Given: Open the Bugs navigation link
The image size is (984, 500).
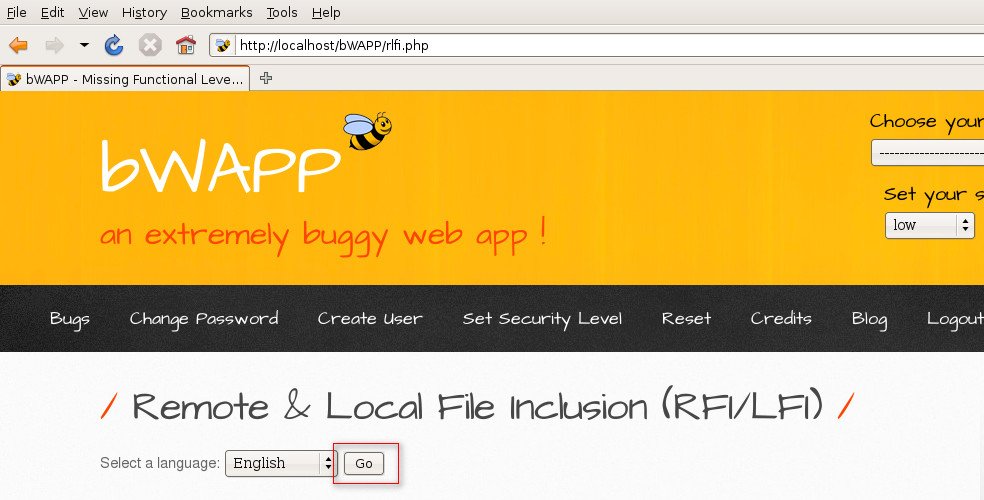Looking at the screenshot, I should 70,319.
